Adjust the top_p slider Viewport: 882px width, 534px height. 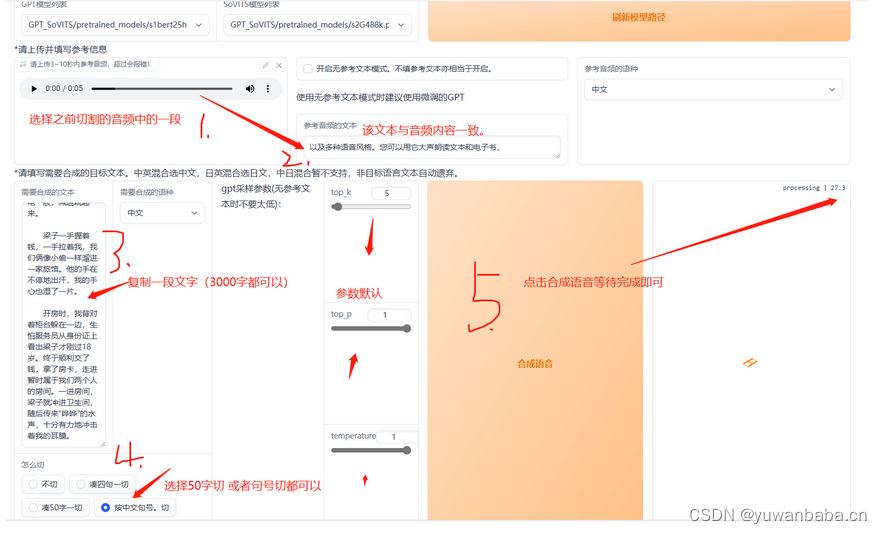tap(371, 329)
